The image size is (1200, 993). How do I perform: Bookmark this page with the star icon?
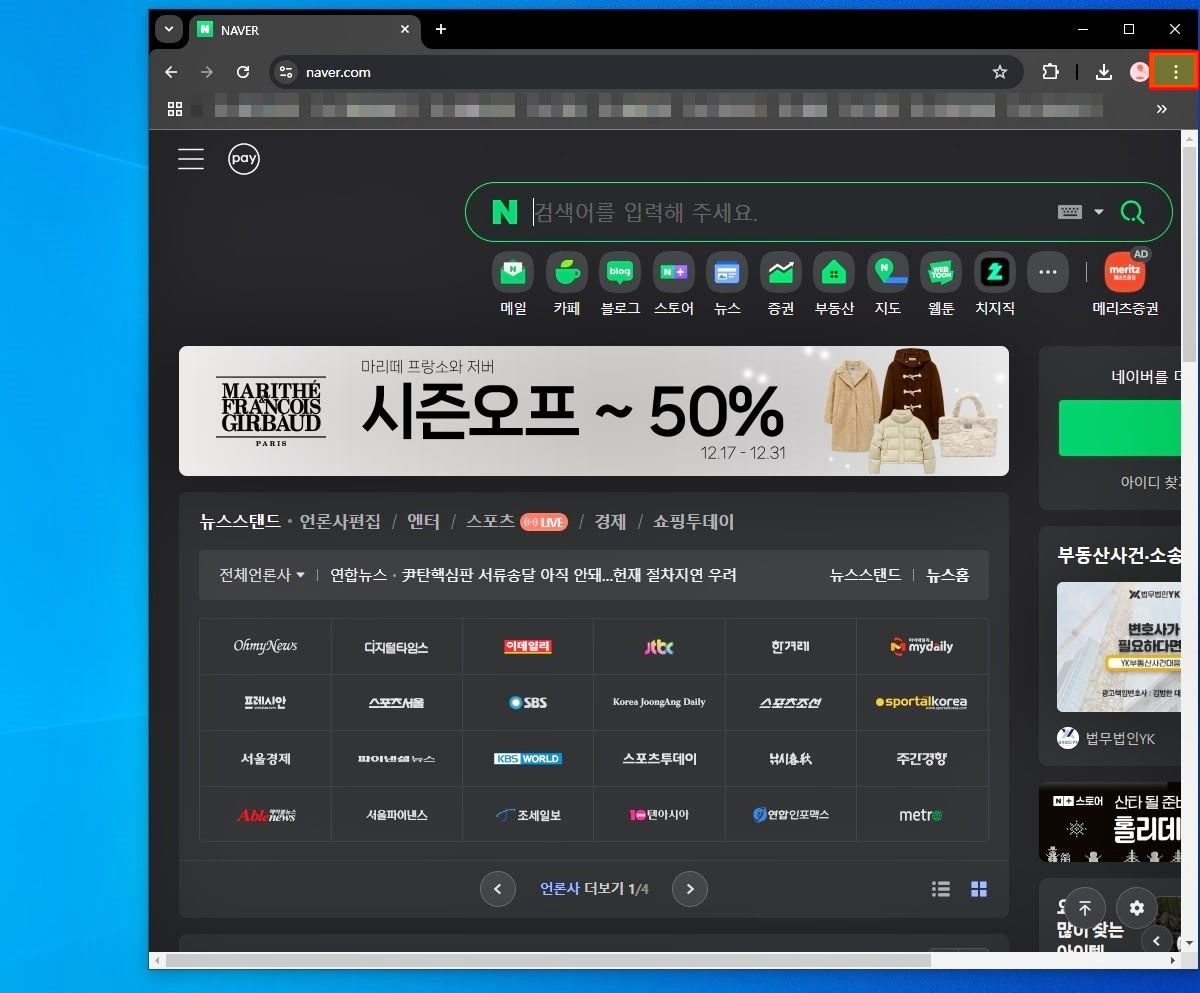(x=999, y=72)
